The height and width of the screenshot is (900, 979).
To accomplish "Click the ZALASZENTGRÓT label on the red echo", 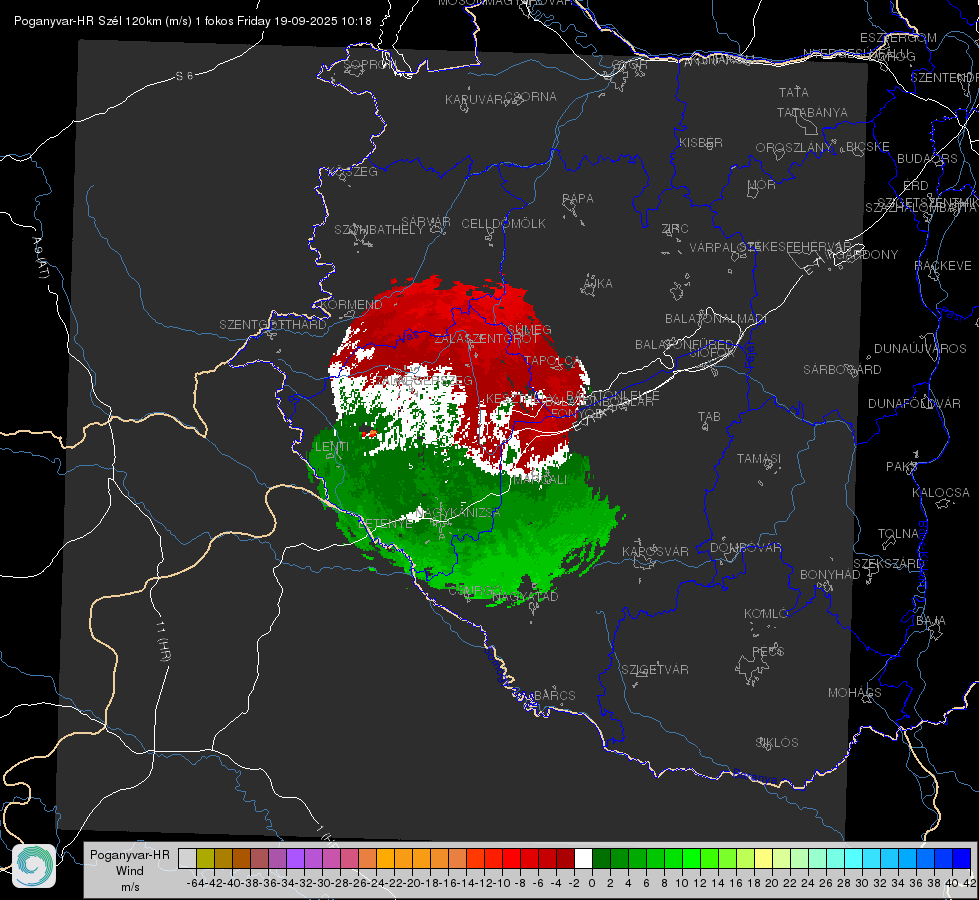I will 486,339.
